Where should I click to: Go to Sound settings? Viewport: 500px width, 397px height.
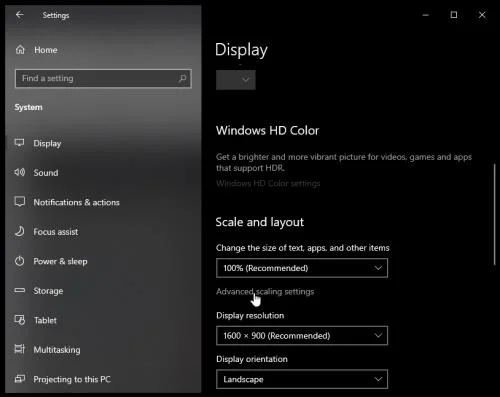[x=103, y=173]
